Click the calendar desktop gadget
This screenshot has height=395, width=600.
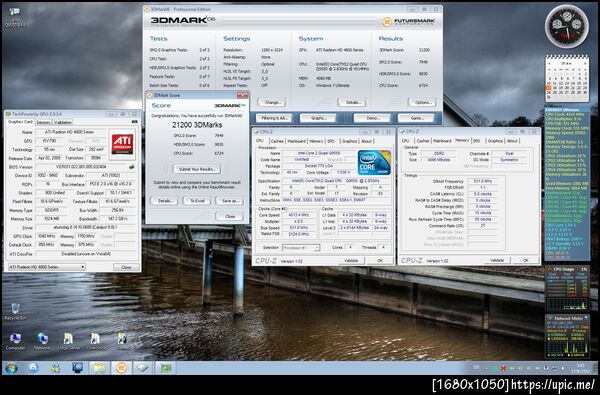coord(567,78)
